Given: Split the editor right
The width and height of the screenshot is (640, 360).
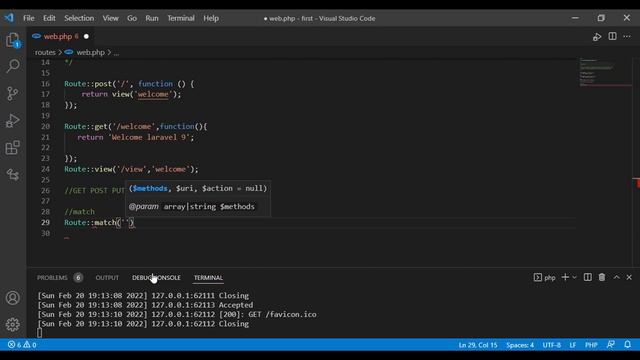Looking at the screenshot, I should [x=612, y=36].
